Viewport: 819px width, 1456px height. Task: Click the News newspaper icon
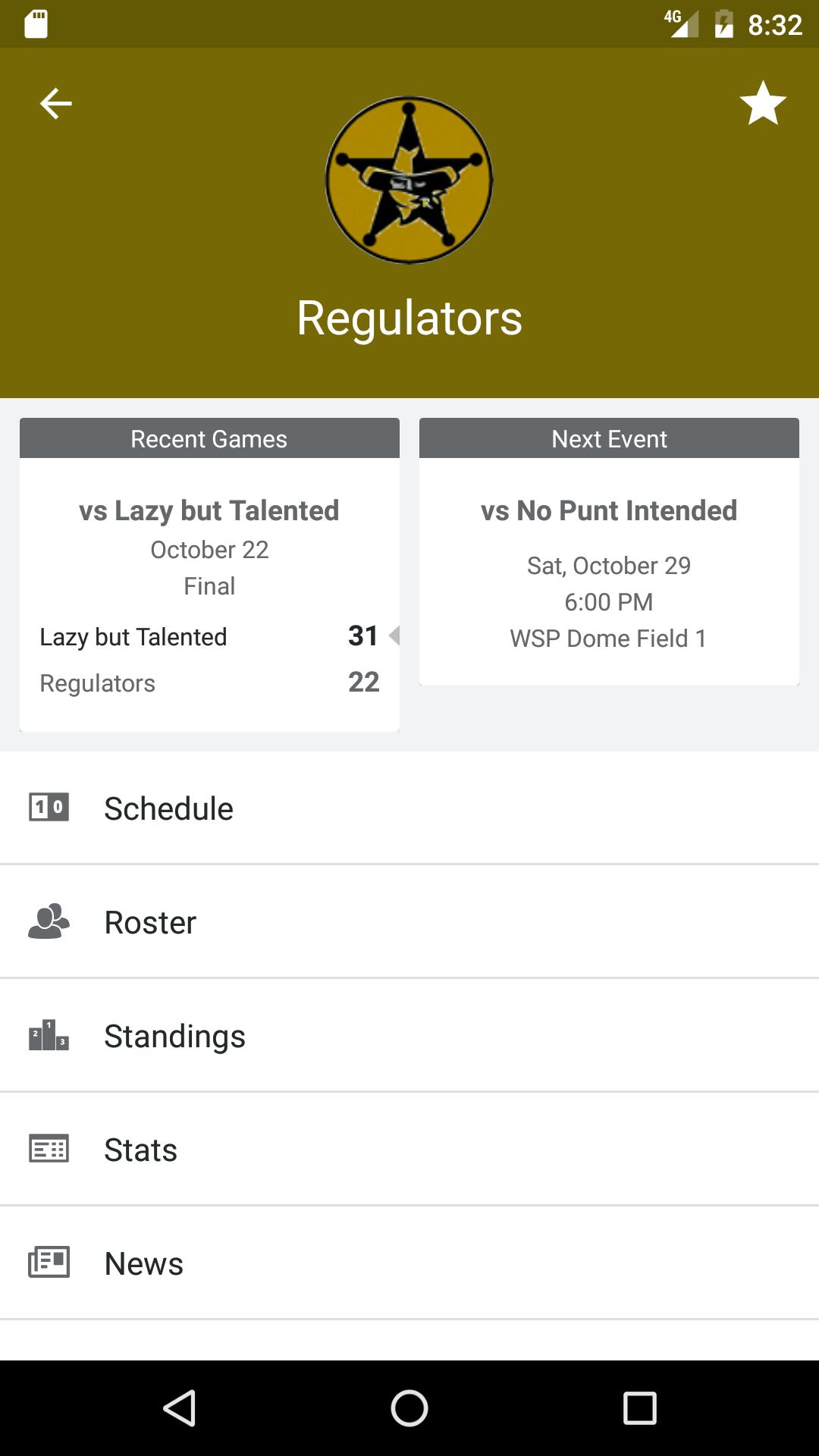pos(49,1263)
